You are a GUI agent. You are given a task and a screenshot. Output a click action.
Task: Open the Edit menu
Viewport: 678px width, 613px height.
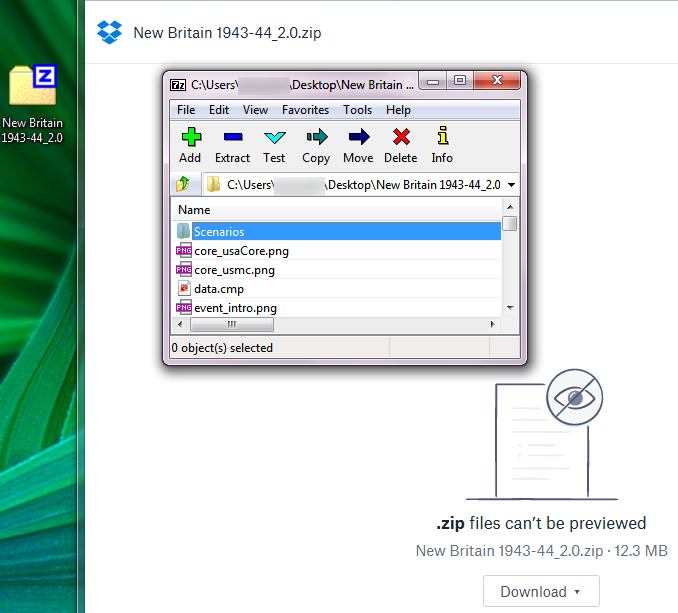(219, 110)
